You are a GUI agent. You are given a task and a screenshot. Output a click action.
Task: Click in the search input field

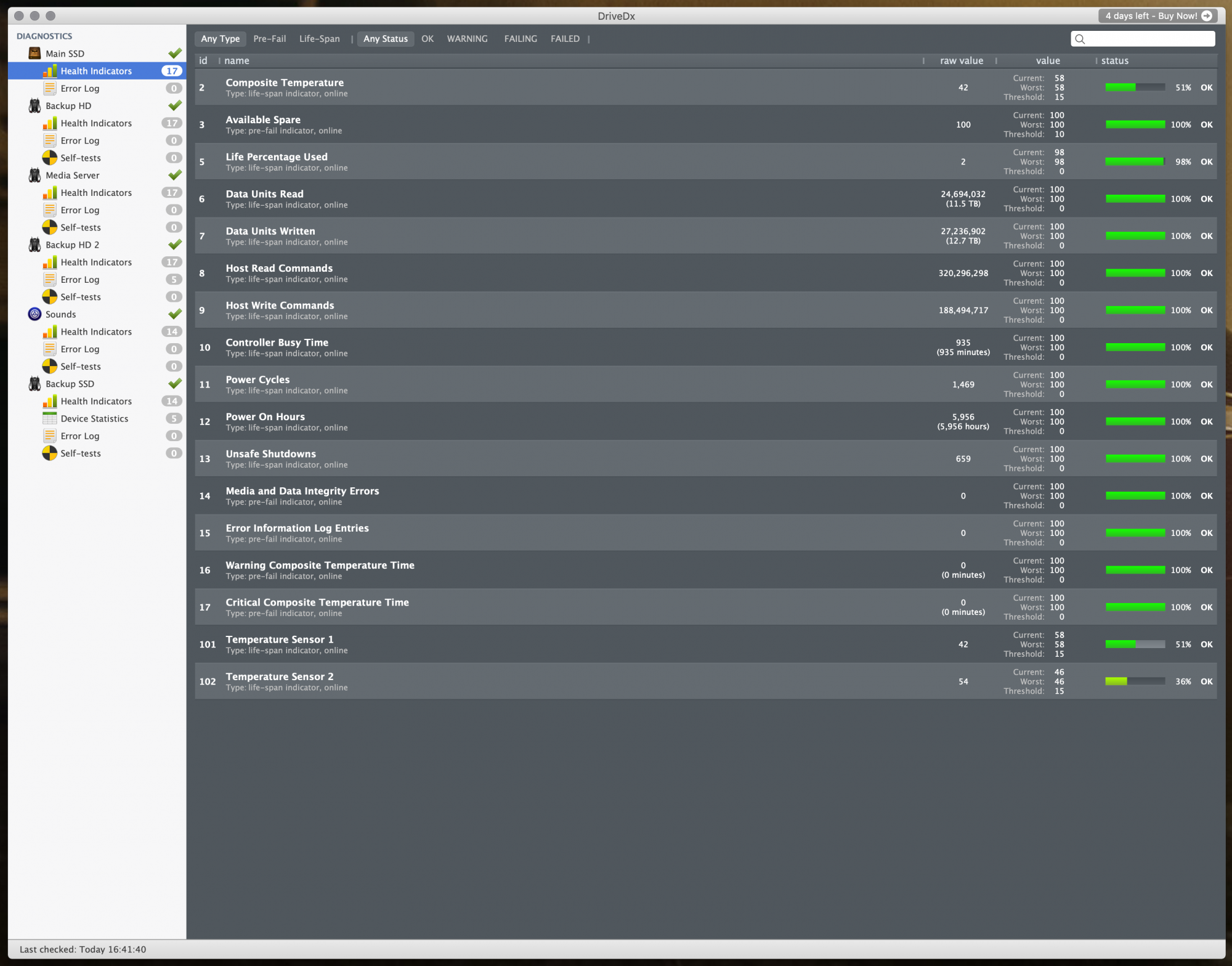(x=1143, y=39)
